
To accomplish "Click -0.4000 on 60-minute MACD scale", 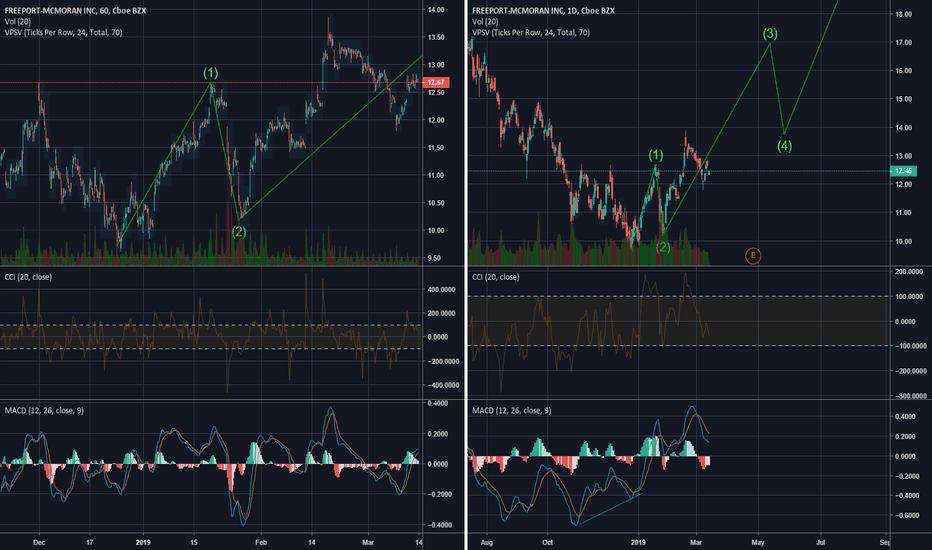I will tap(439, 525).
